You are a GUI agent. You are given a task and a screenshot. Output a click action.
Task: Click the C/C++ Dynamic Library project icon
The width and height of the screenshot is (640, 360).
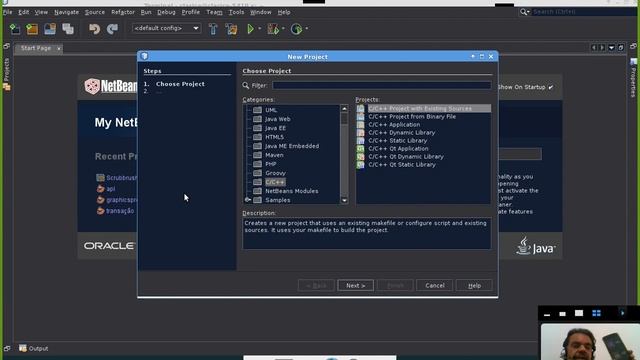click(x=360, y=133)
